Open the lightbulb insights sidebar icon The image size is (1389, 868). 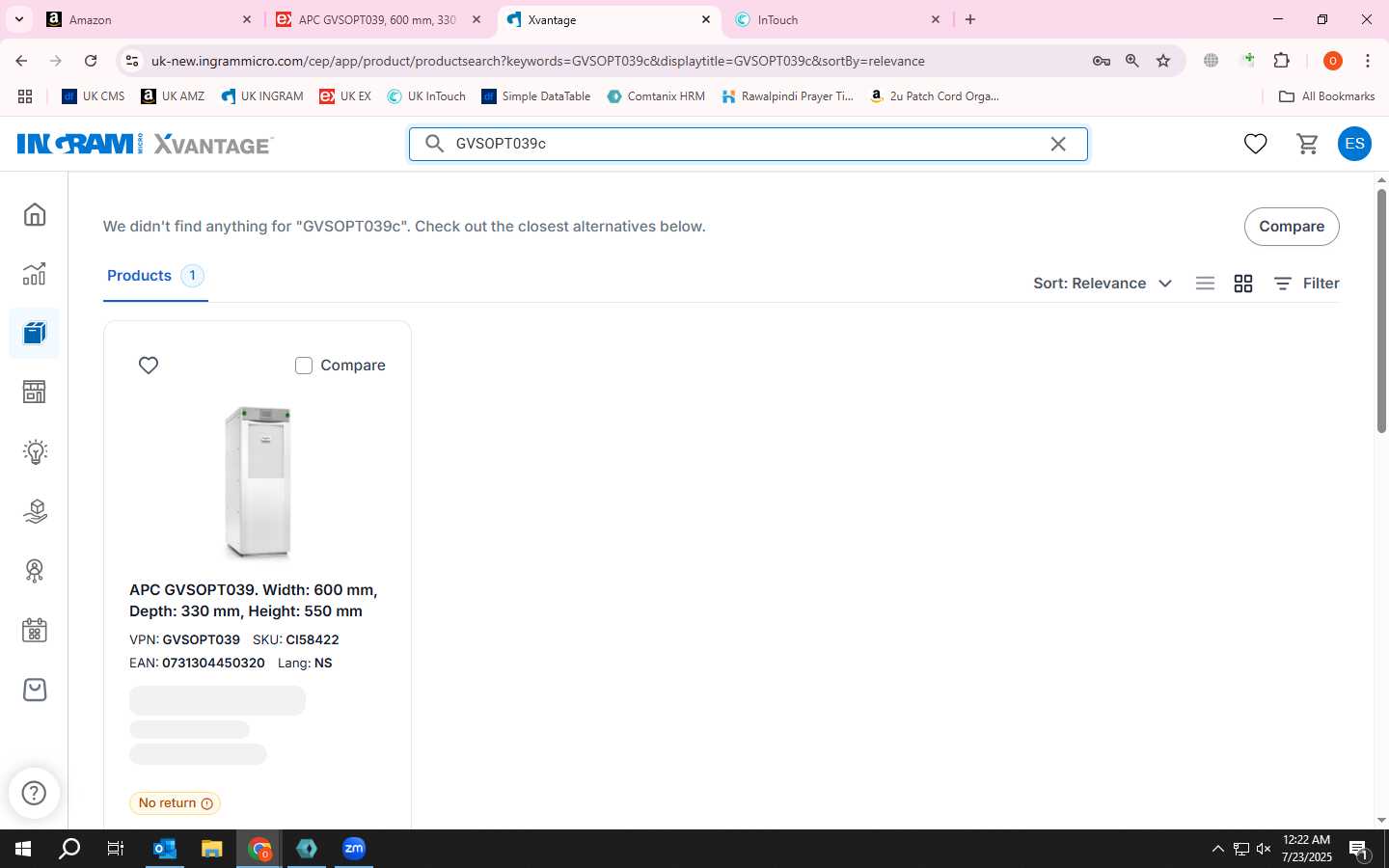click(35, 451)
